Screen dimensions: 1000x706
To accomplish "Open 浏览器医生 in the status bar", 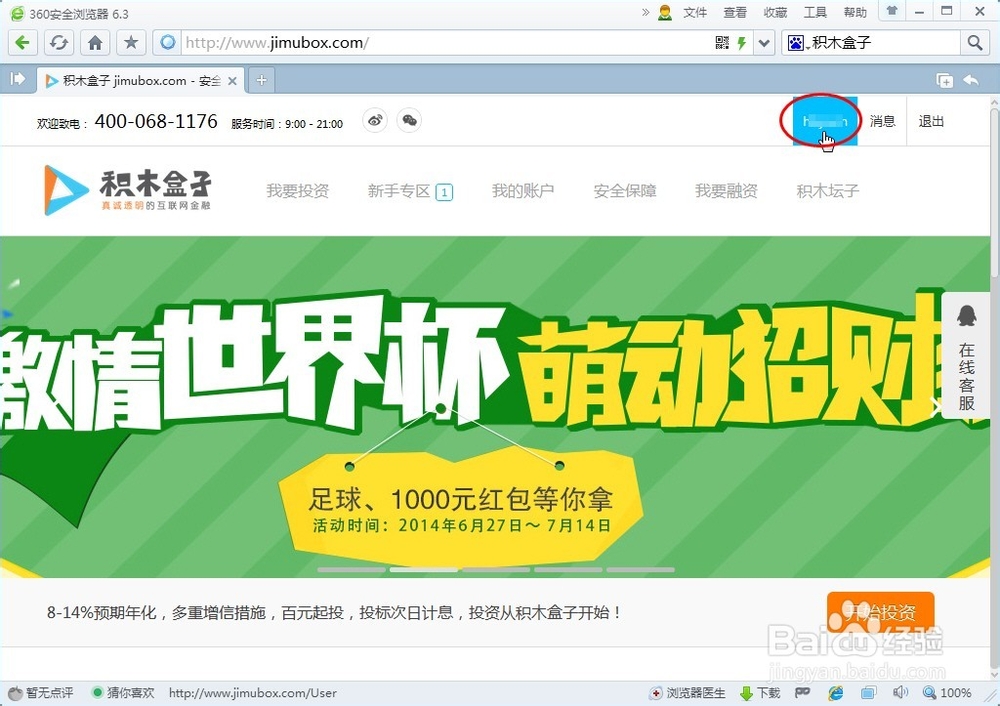I will (690, 692).
